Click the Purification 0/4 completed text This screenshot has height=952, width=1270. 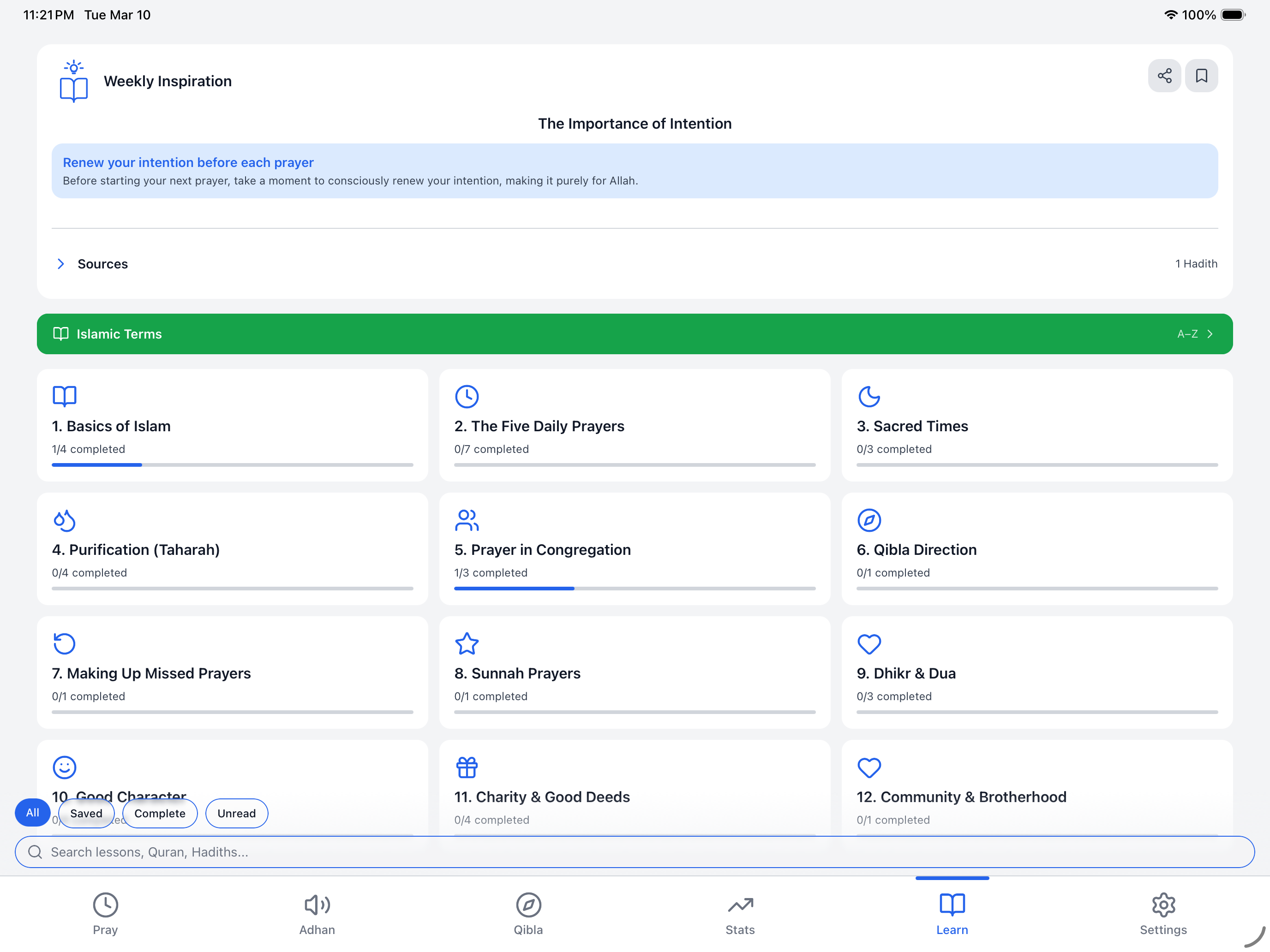[x=90, y=573]
